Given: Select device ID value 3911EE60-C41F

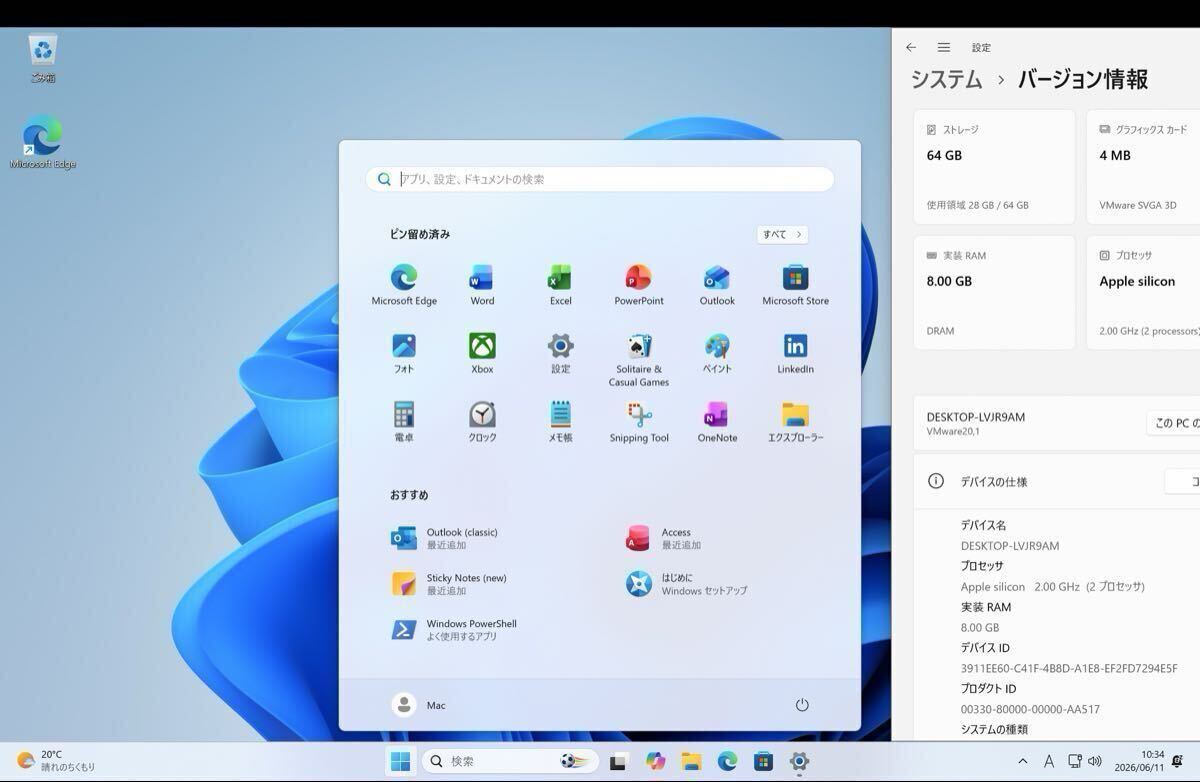Looking at the screenshot, I should click(1069, 668).
